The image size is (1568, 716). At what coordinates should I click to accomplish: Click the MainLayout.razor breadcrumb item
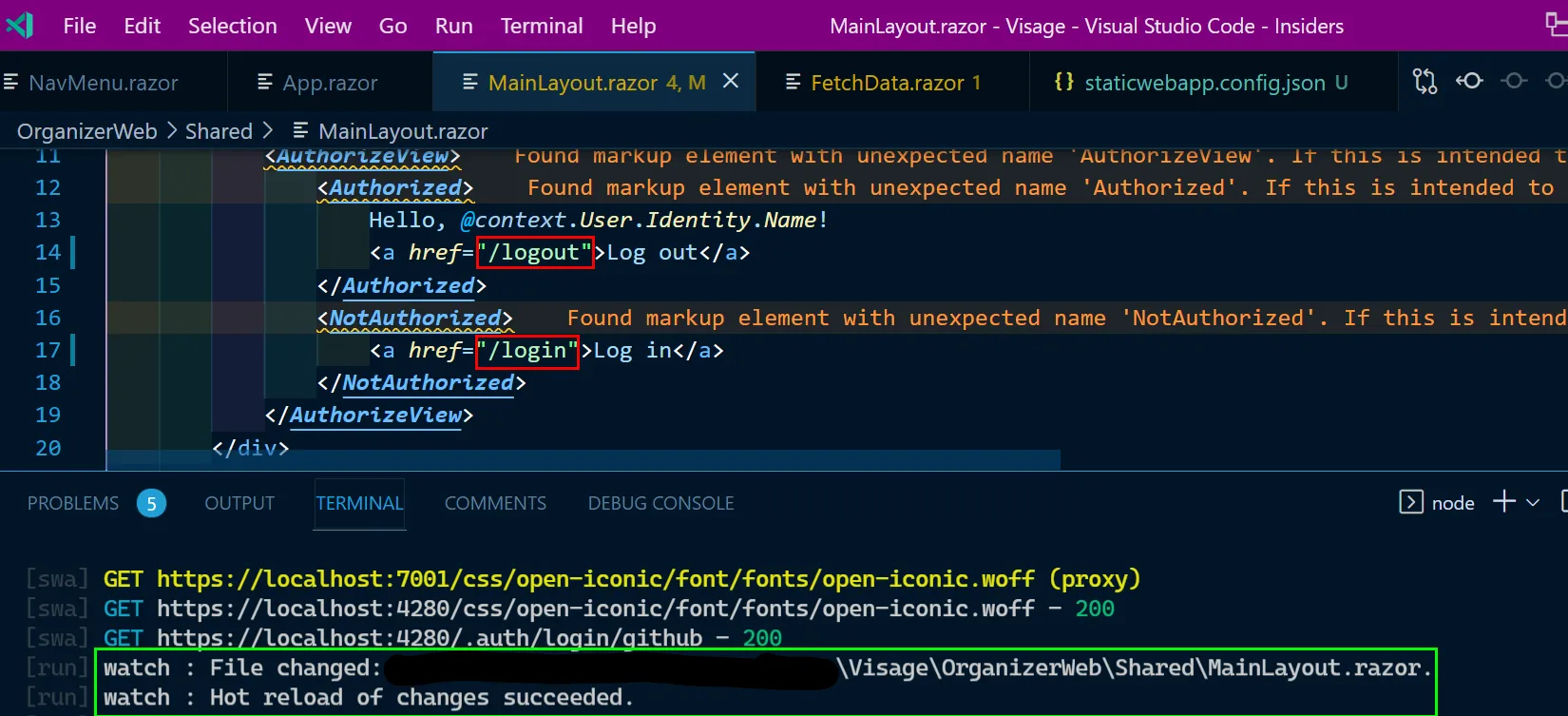pos(402,131)
